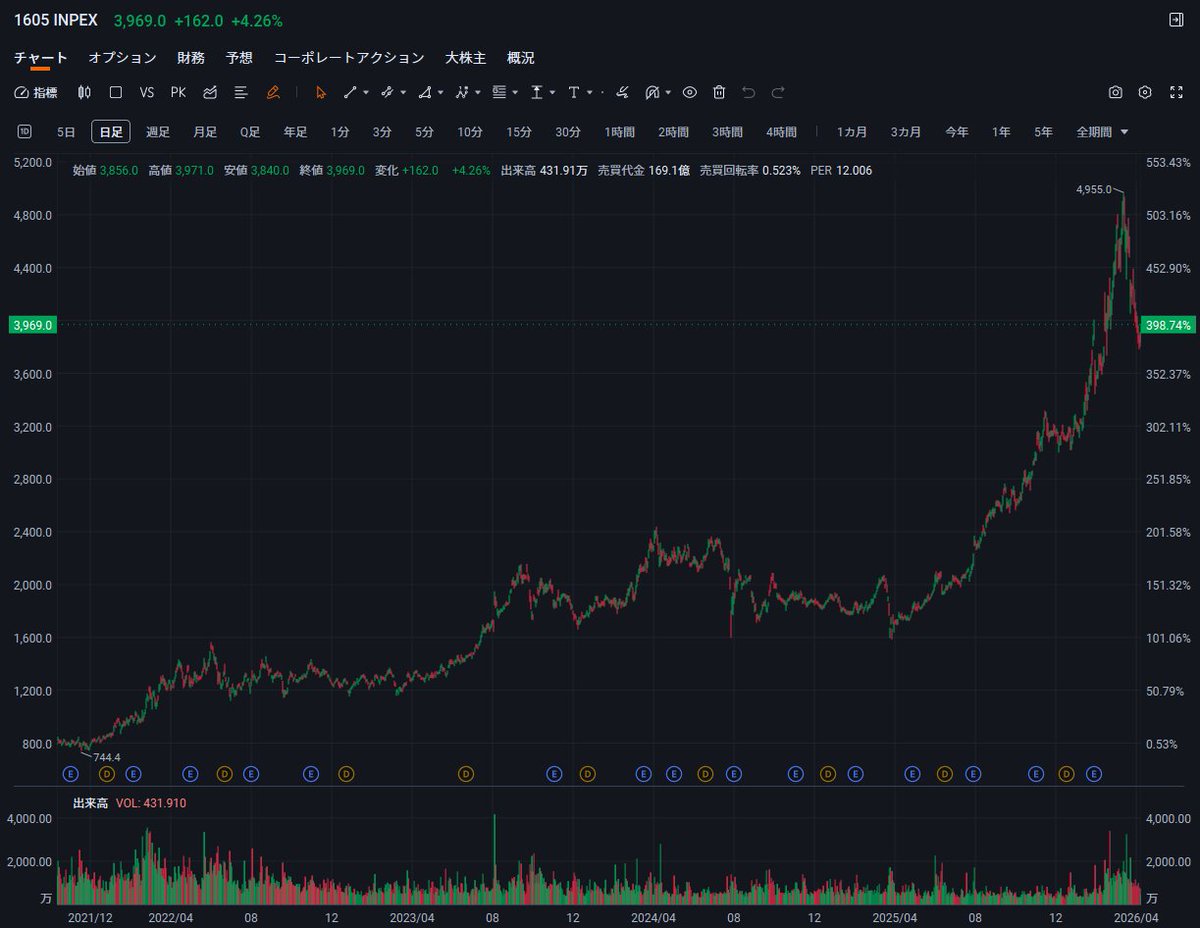
Task: Click the horizontal lines list icon
Action: pos(241,92)
